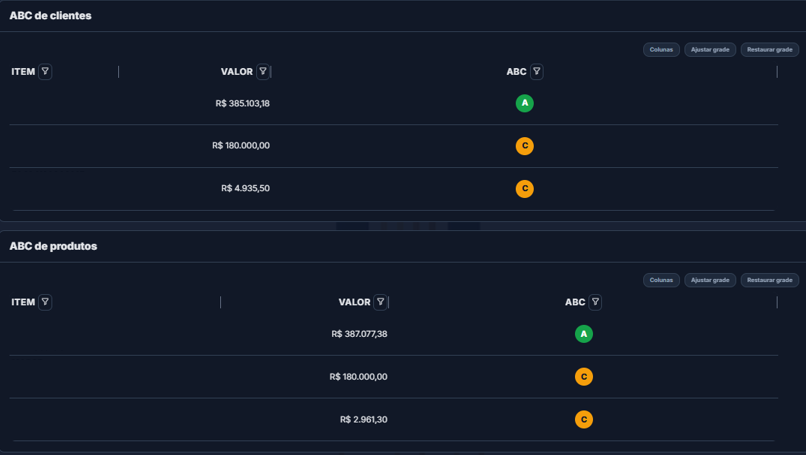
Task: Click Colunas button in ABC de produtos
Action: click(661, 280)
